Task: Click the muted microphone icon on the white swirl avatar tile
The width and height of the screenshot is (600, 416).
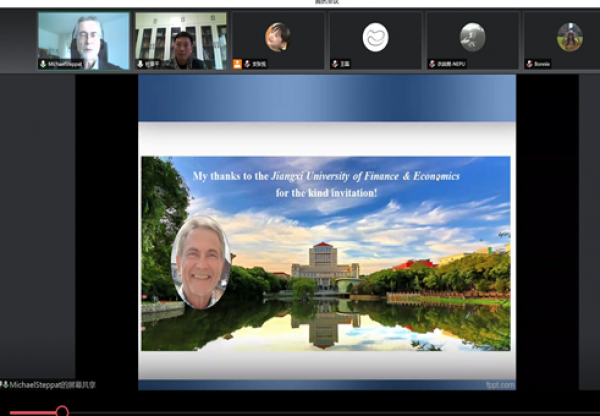Action: click(335, 64)
